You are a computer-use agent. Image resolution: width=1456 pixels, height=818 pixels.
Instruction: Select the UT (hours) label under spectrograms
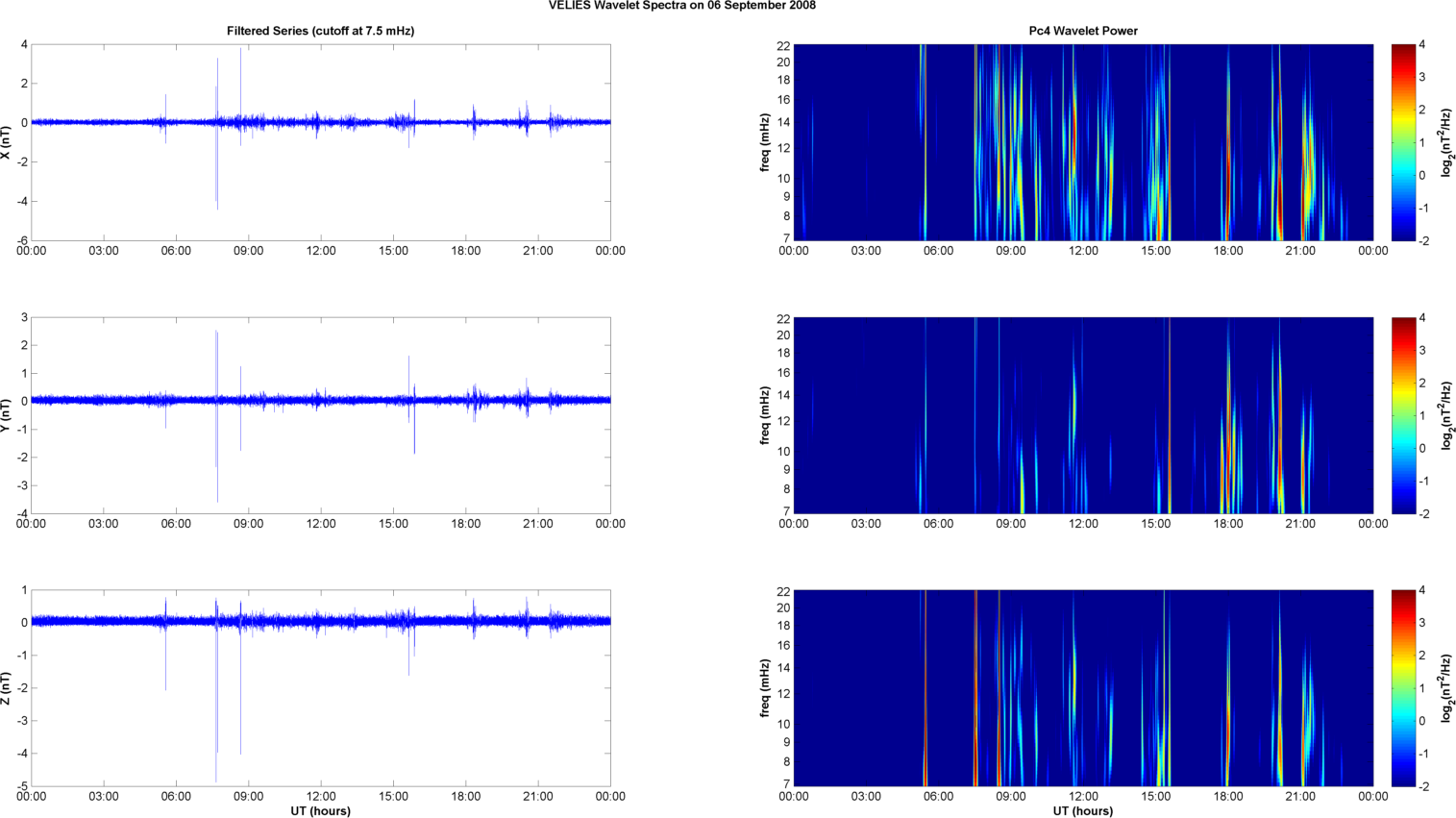(x=1083, y=810)
